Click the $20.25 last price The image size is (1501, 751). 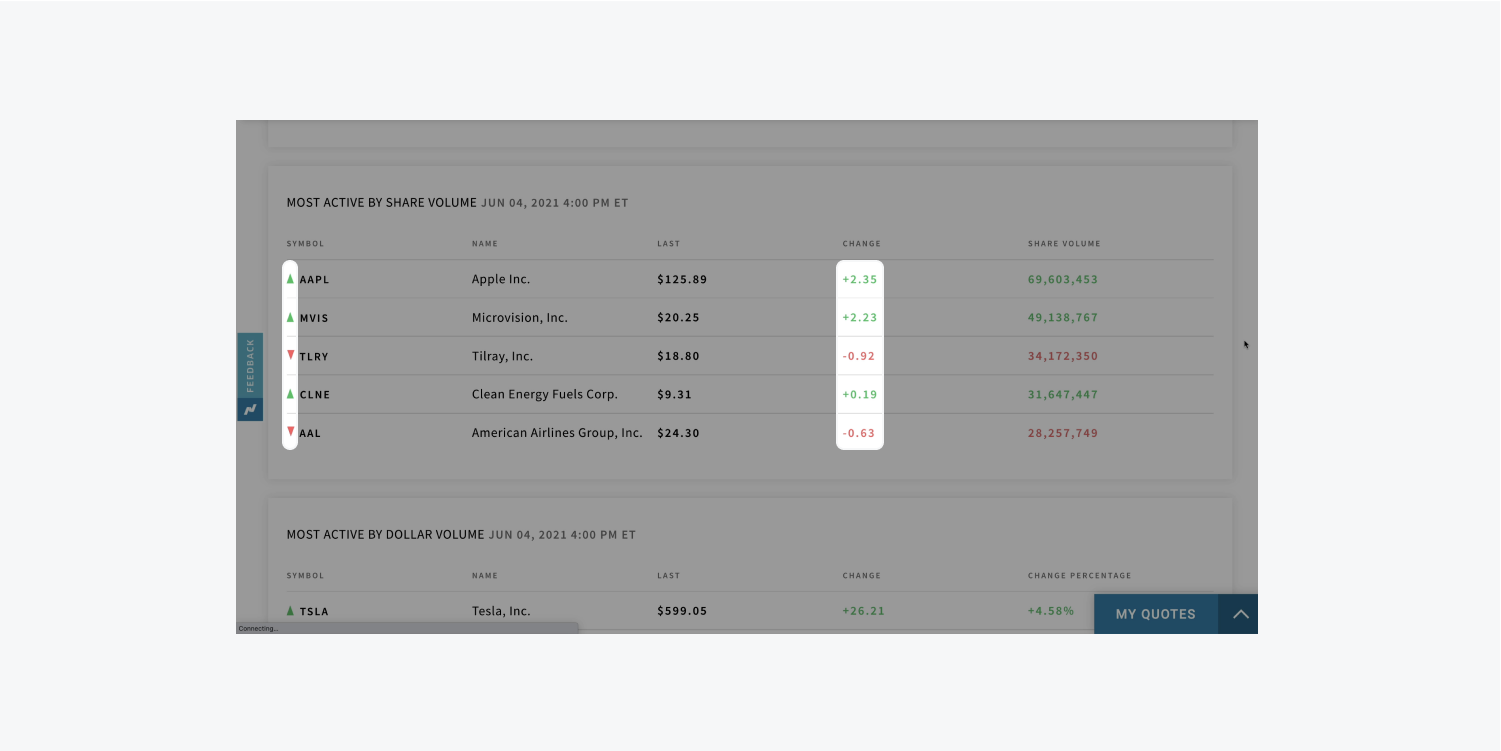click(678, 318)
